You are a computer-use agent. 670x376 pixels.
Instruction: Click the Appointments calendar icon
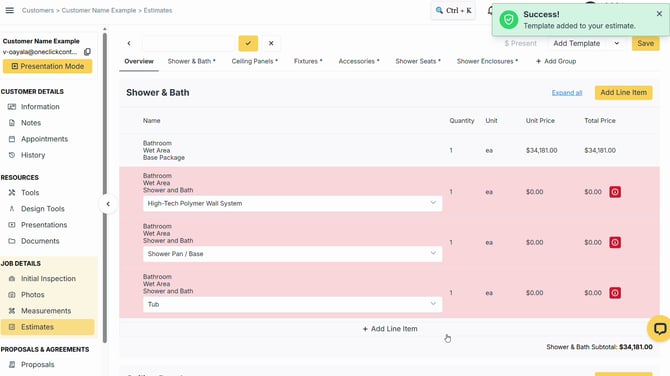click(12, 139)
